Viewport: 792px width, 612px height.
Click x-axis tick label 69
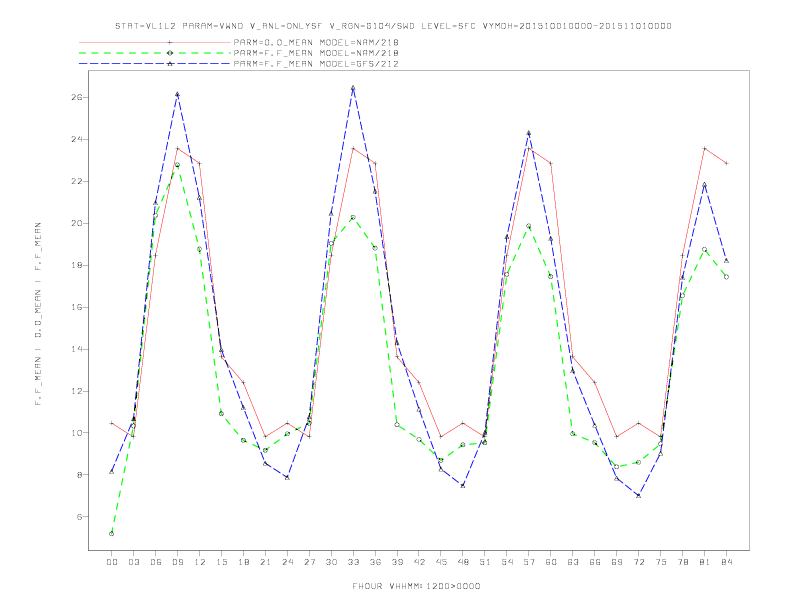617,562
